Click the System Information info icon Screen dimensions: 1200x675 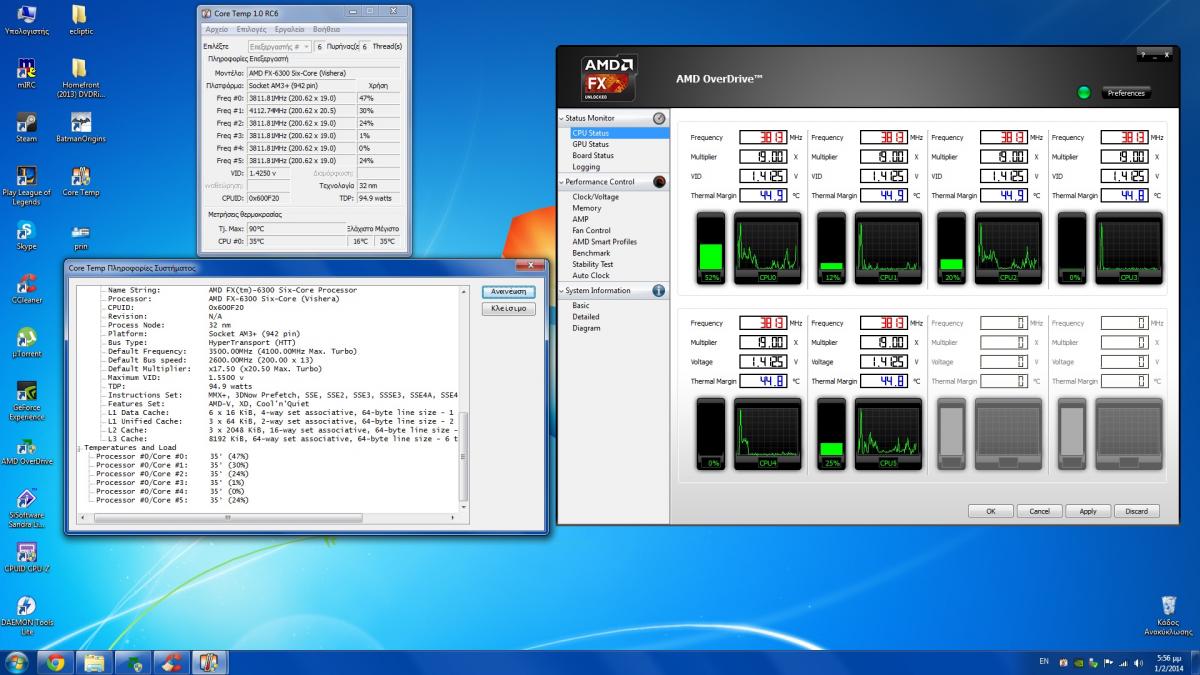coord(659,291)
